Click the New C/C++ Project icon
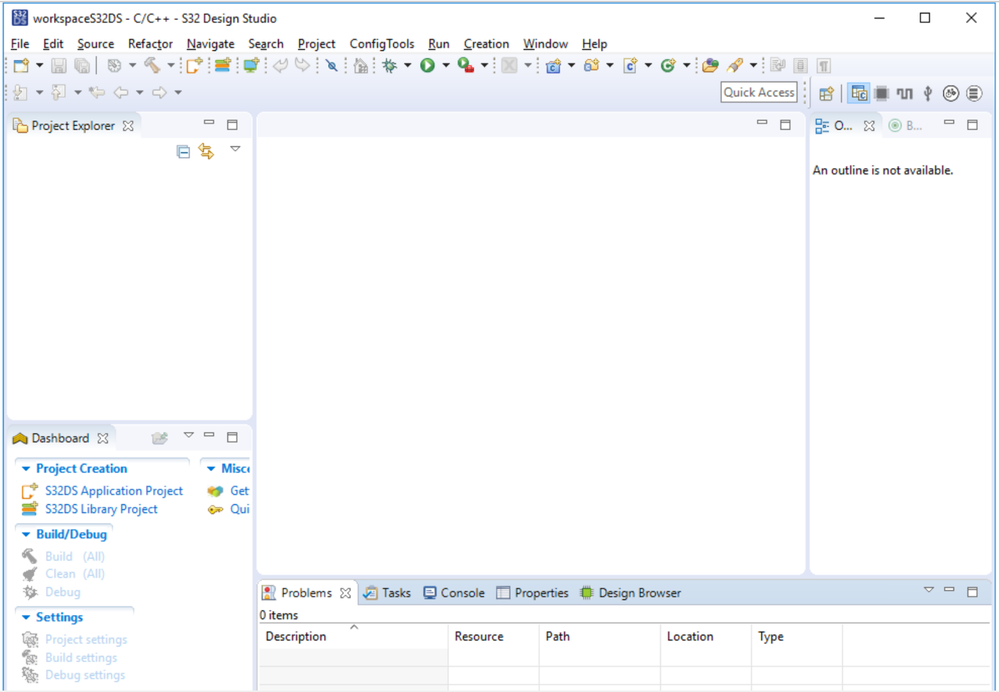The width and height of the screenshot is (999, 692). (x=553, y=65)
